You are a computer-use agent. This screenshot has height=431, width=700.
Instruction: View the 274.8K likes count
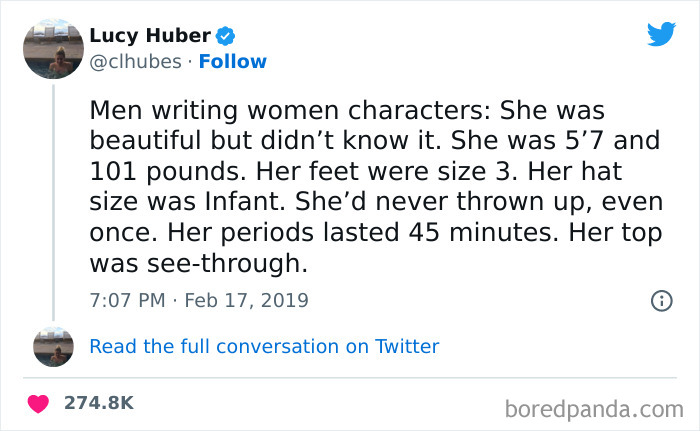pos(99,403)
